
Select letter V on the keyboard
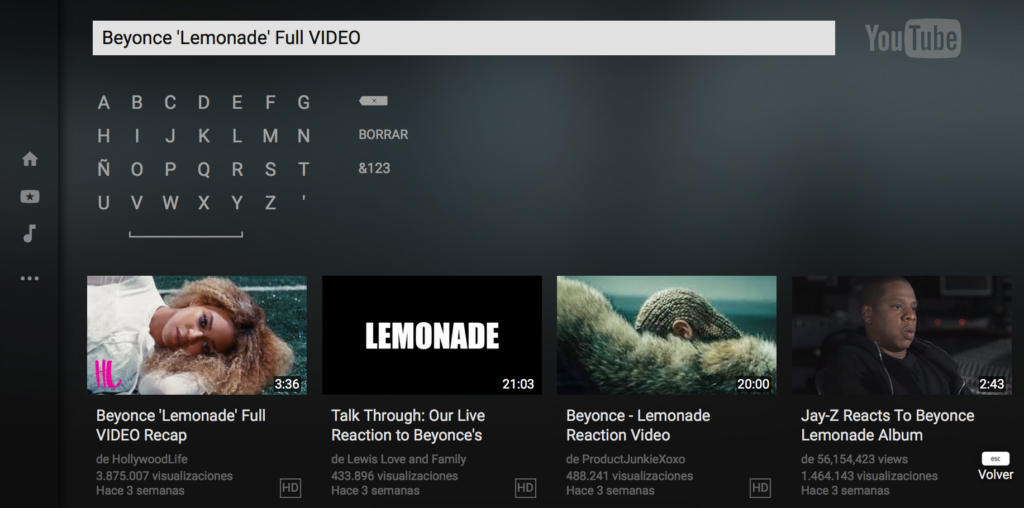(136, 203)
